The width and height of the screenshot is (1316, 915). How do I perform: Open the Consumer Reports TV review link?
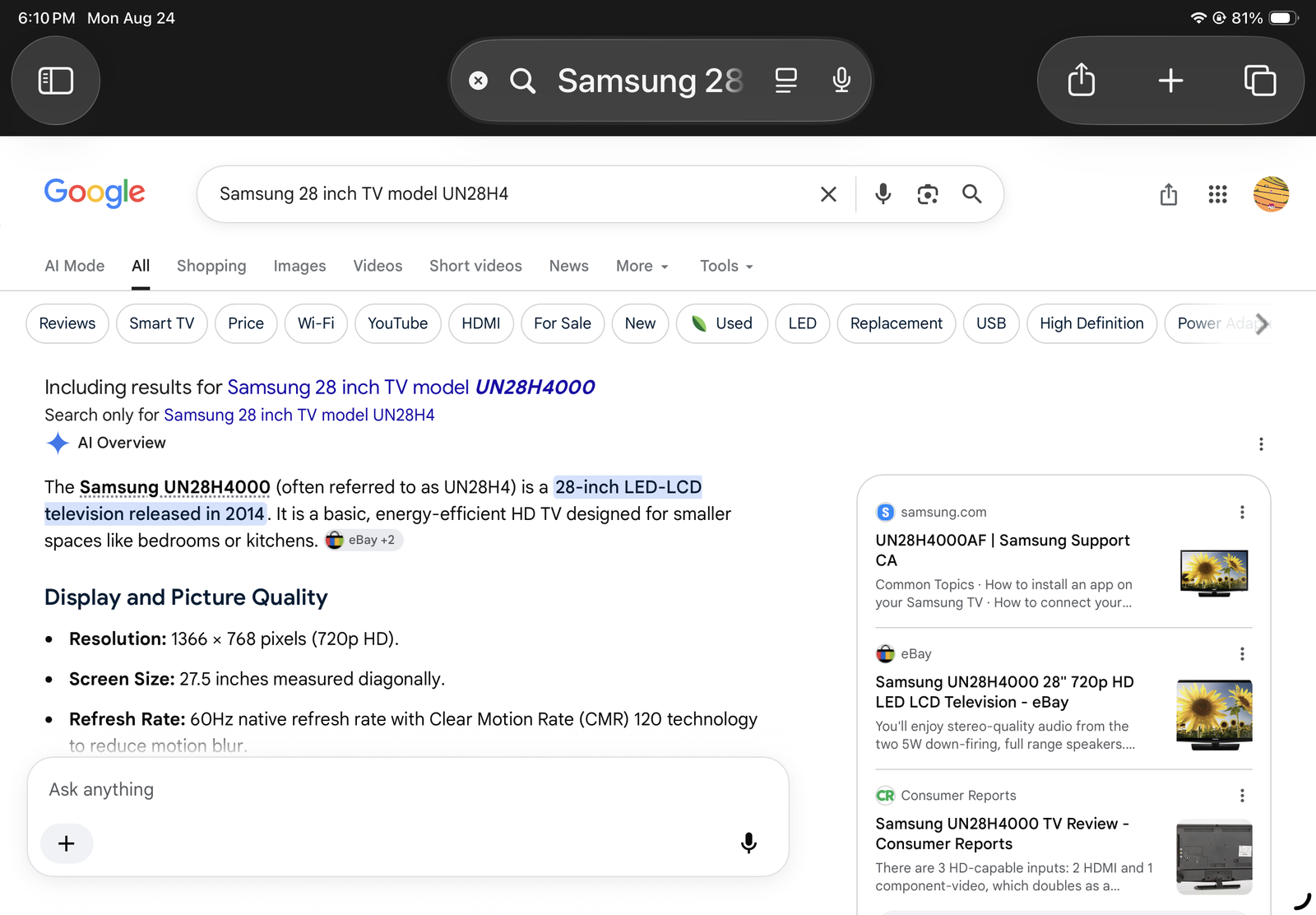(x=1003, y=834)
